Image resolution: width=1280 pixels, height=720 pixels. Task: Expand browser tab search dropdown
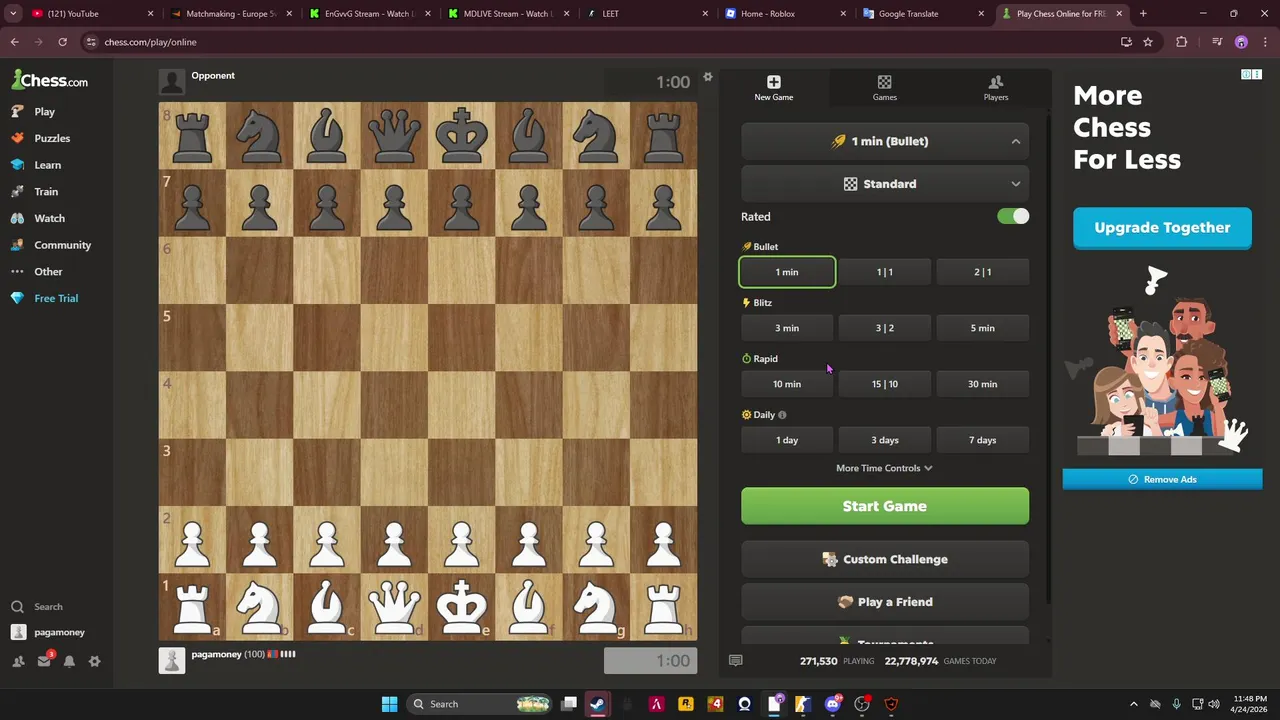[x=13, y=14]
